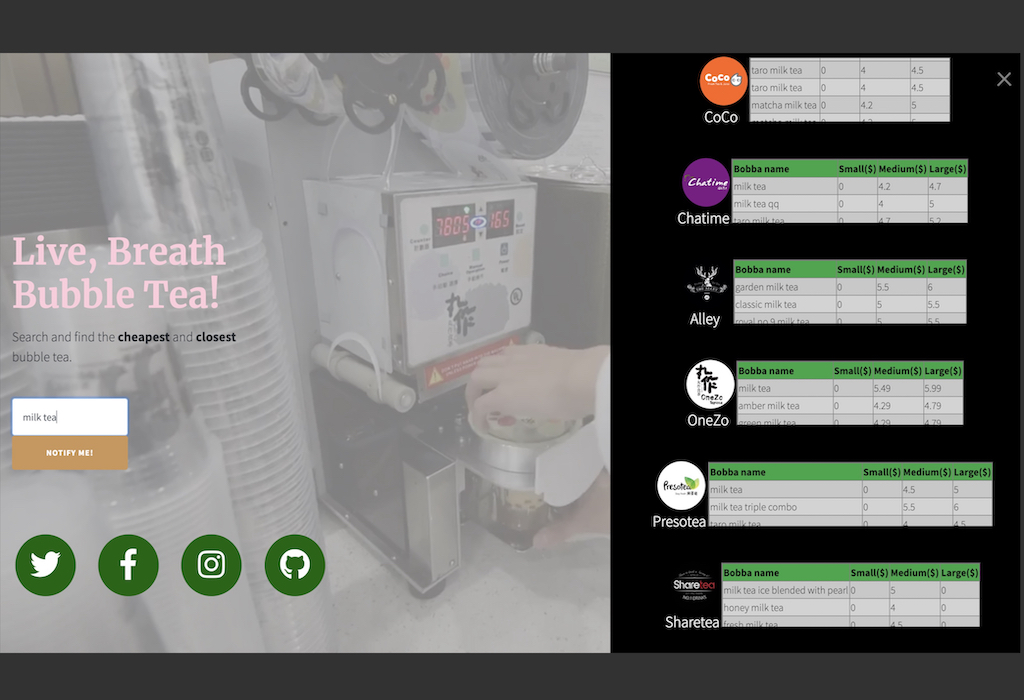Click the CoCo brand logo
The width and height of the screenshot is (1024, 700).
tap(723, 81)
